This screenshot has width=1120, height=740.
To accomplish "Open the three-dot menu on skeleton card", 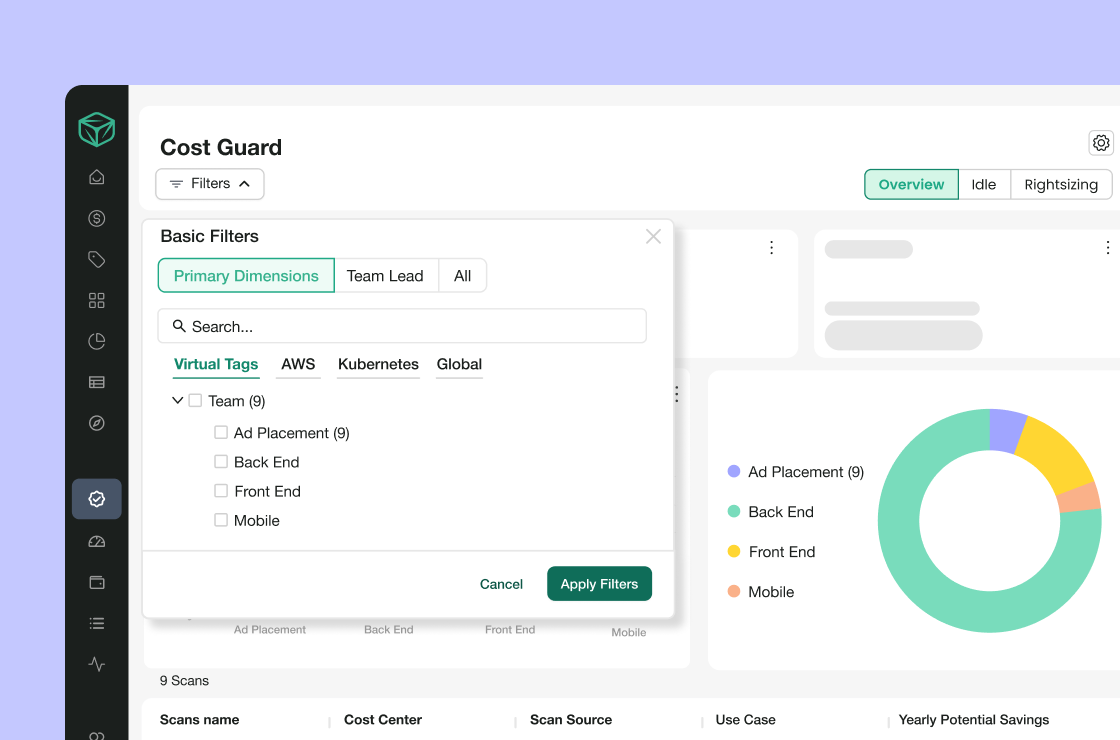I will coord(1107,248).
